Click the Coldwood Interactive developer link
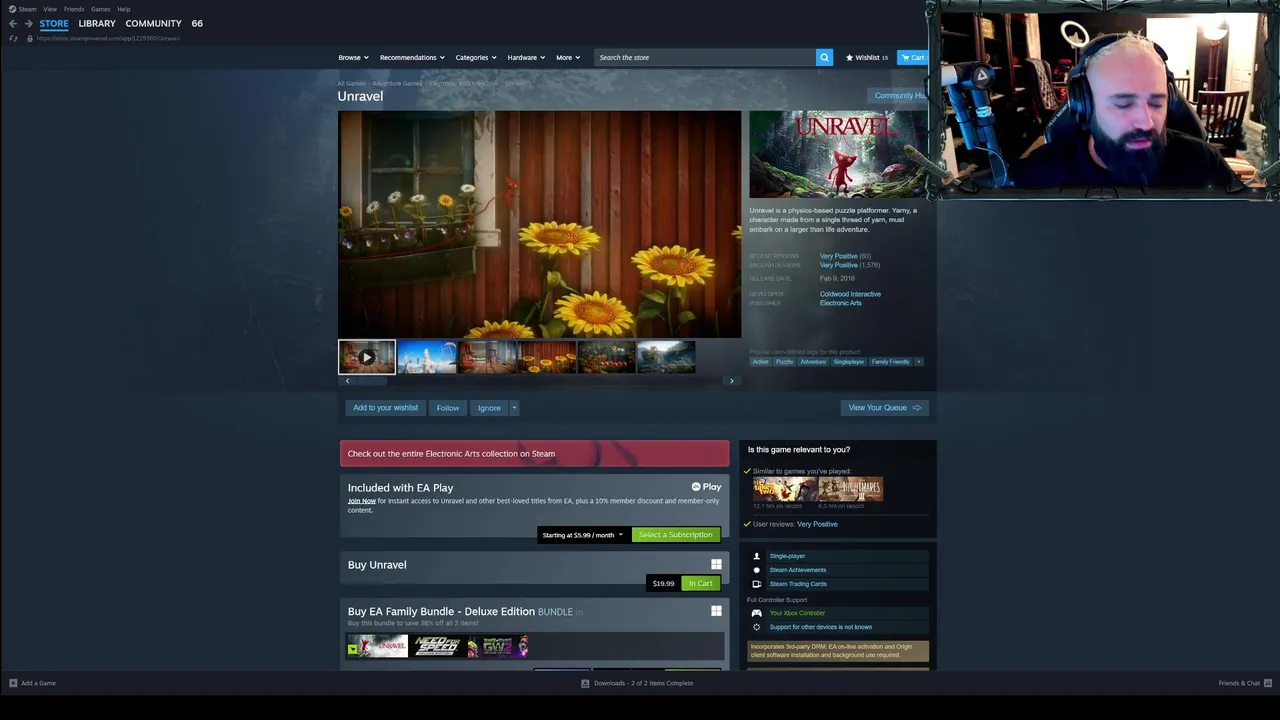 [850, 294]
